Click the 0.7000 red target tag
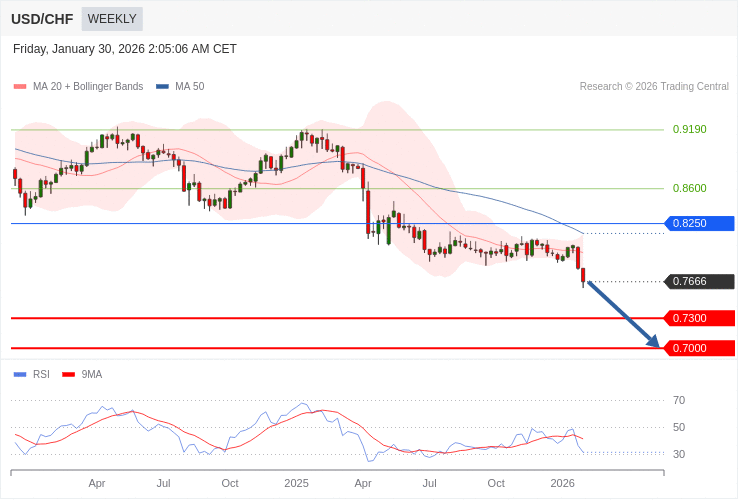This screenshot has width=738, height=500. [699, 348]
